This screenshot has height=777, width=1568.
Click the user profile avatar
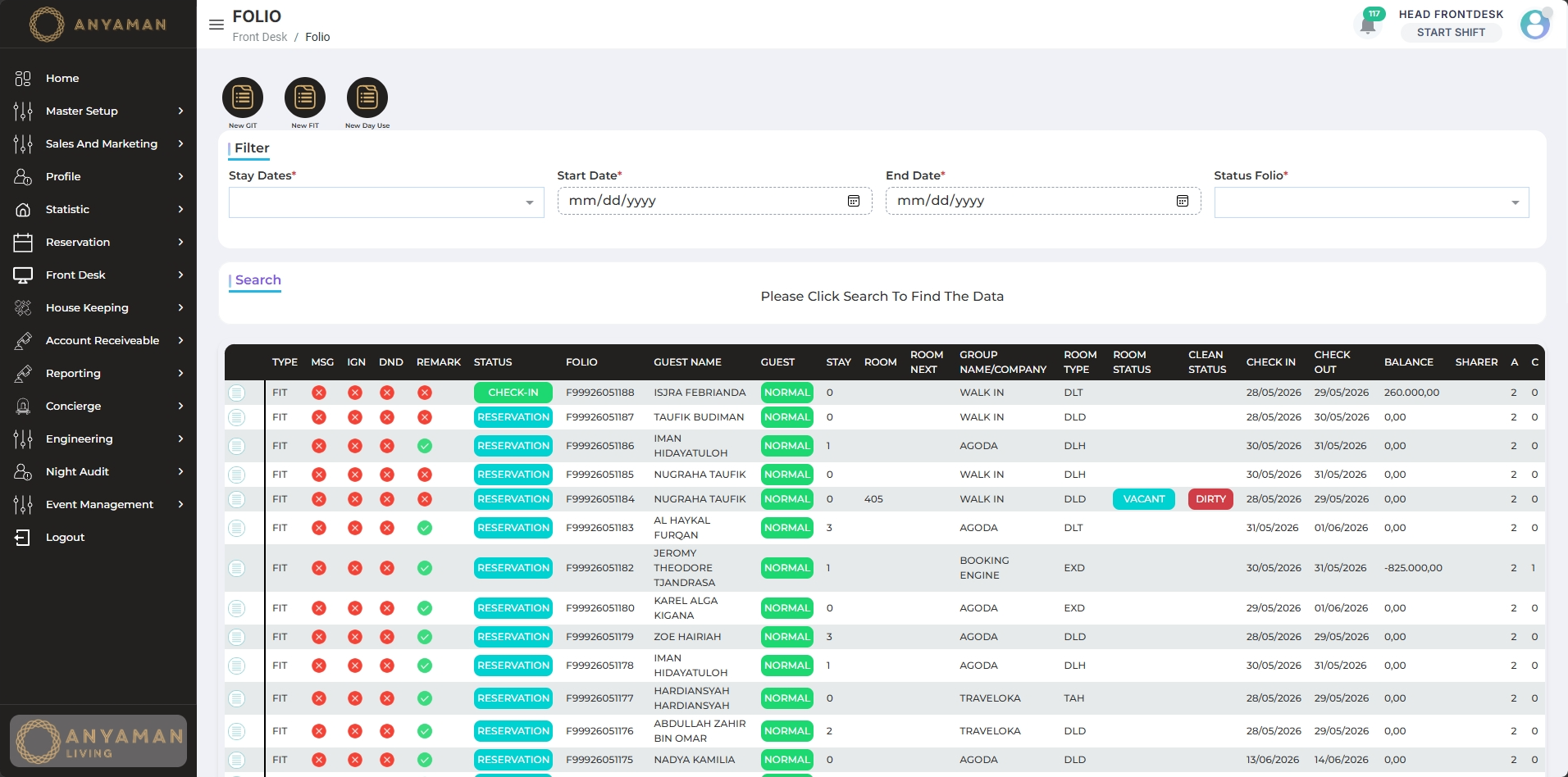pos(1535,25)
